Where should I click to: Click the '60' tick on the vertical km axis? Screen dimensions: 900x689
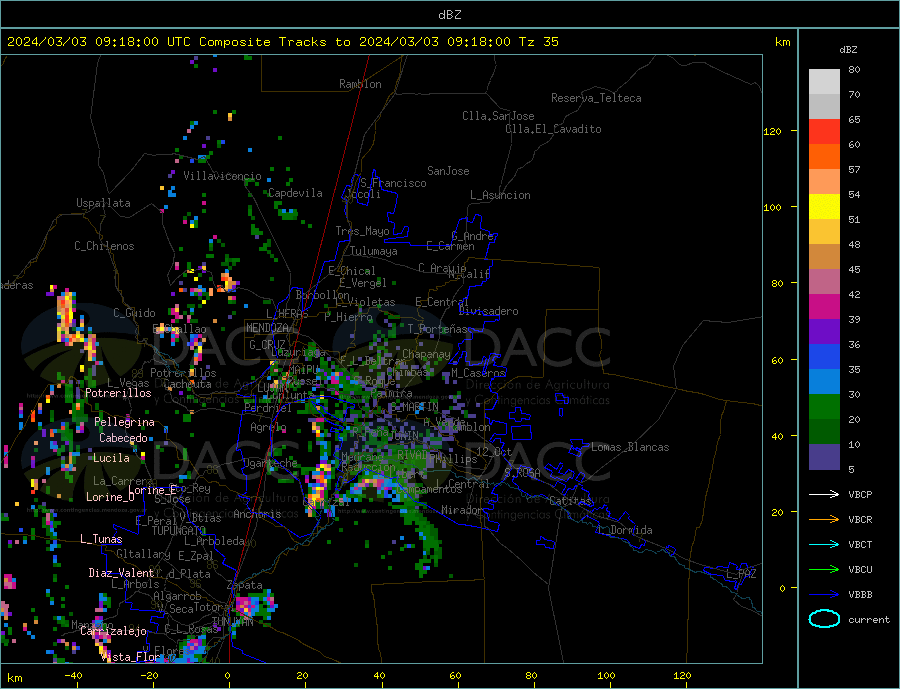coord(777,361)
